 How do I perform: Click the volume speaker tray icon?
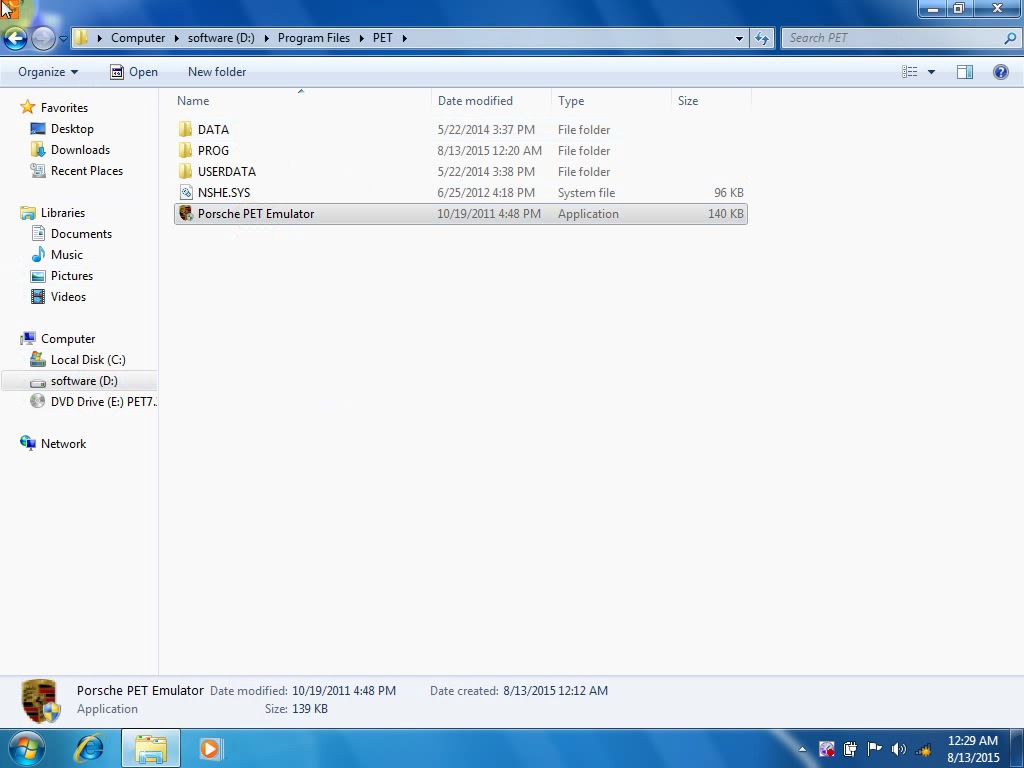(x=898, y=749)
